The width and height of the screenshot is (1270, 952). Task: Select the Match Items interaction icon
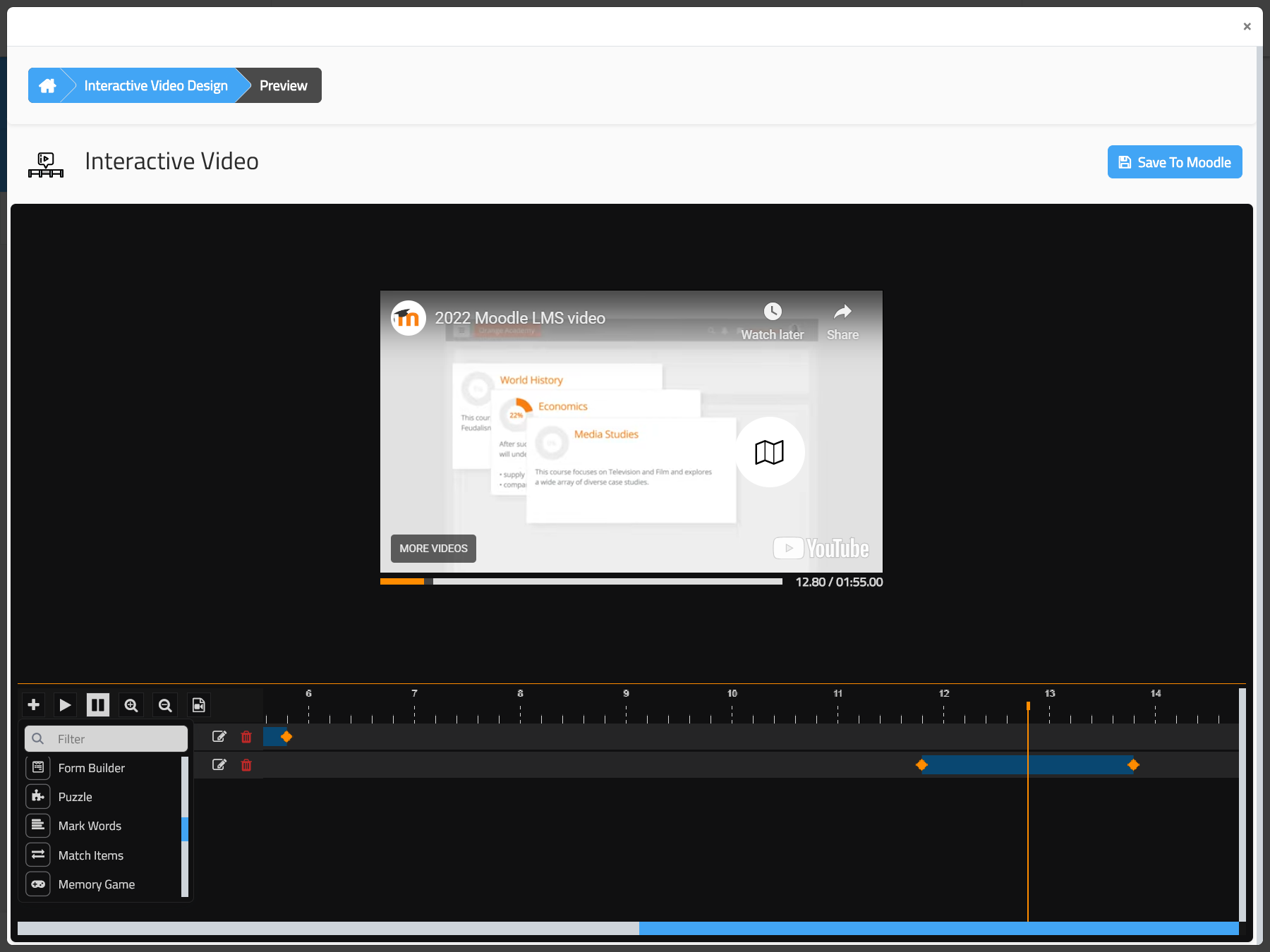[38, 855]
